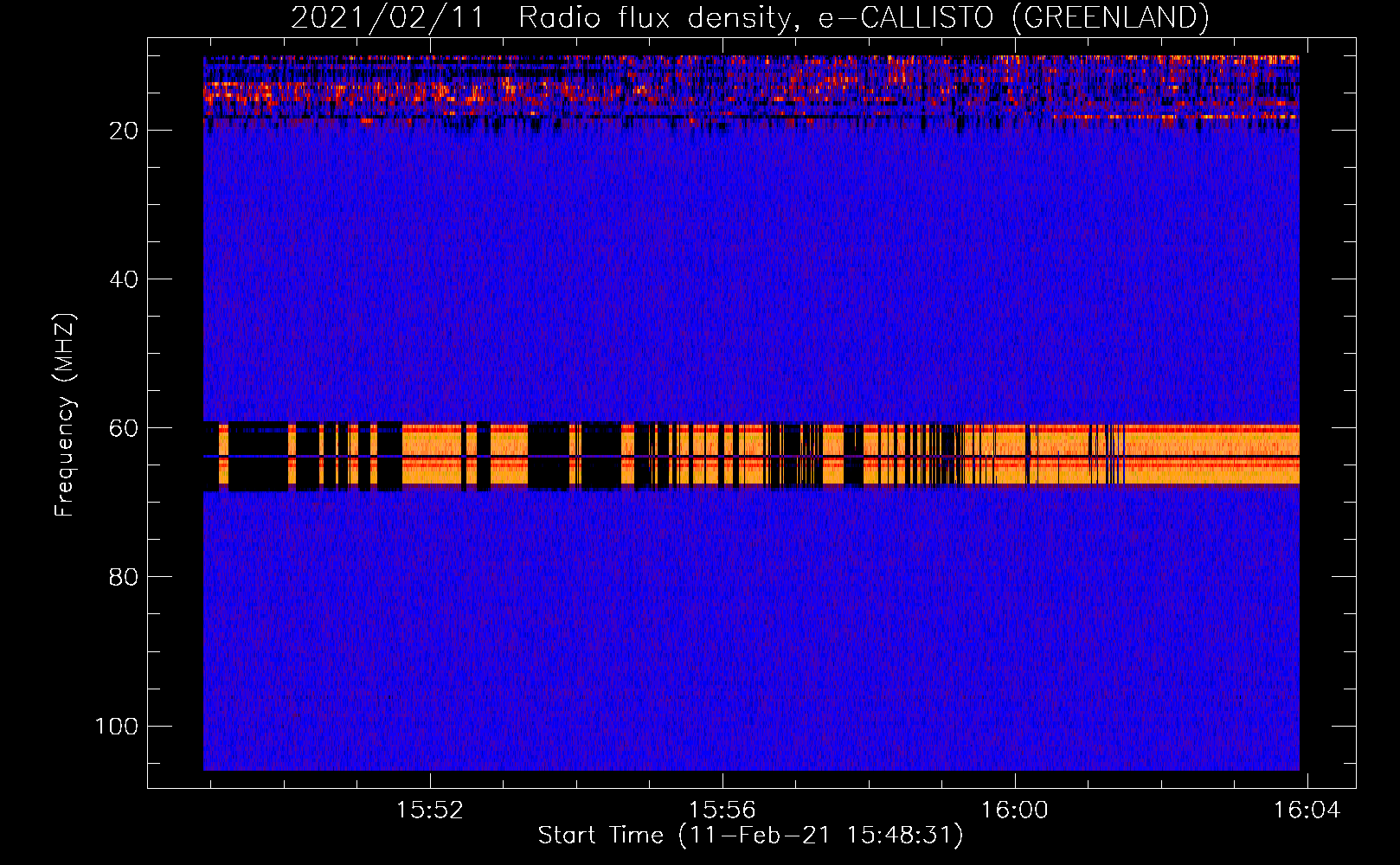The image size is (1400, 865).
Task: Click the plot title 'Radio flux density, e-CALLISTO (GREENLAND)'
Action: 864,18
